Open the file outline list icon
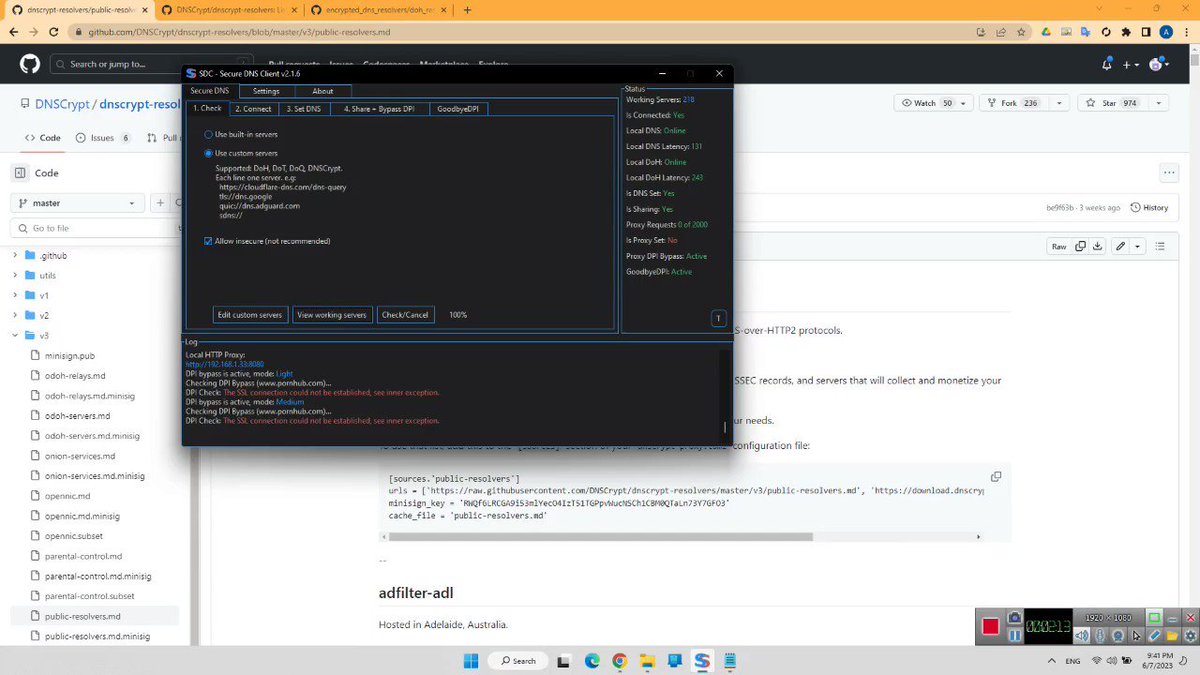1200x675 pixels. click(x=1160, y=246)
